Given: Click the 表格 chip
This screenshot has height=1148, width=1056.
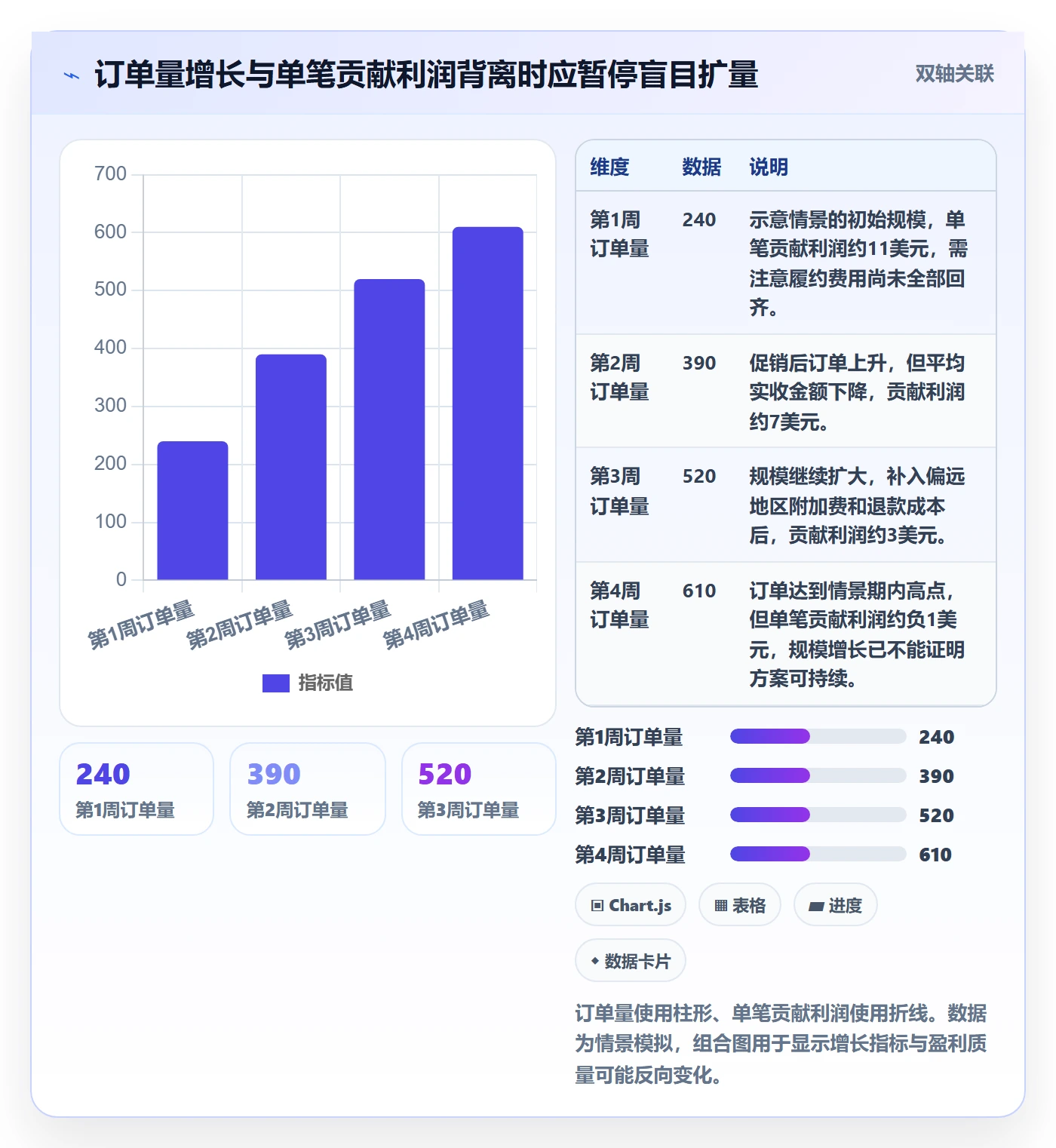Looking at the screenshot, I should pos(740,905).
